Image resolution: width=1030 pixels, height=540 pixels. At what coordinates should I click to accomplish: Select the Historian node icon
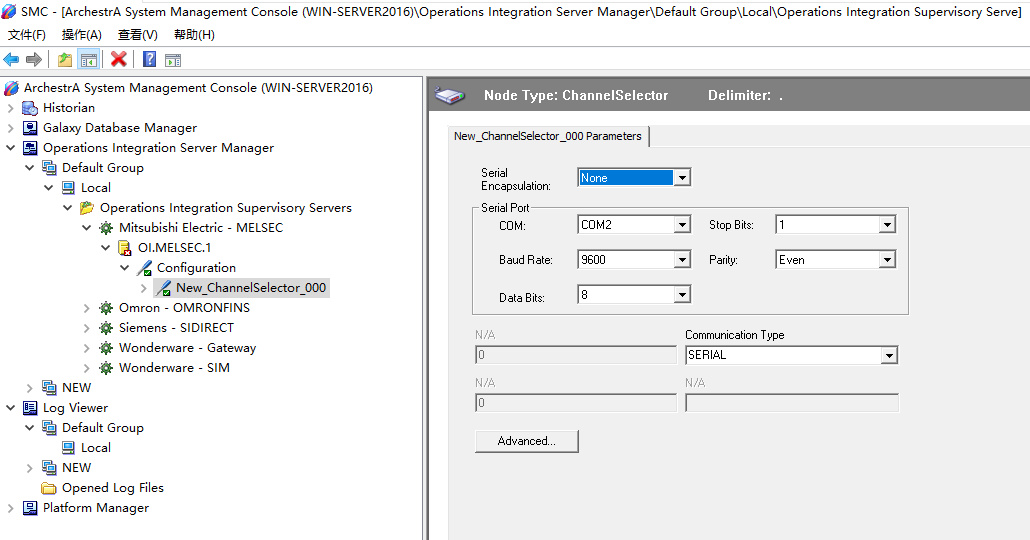click(x=30, y=108)
